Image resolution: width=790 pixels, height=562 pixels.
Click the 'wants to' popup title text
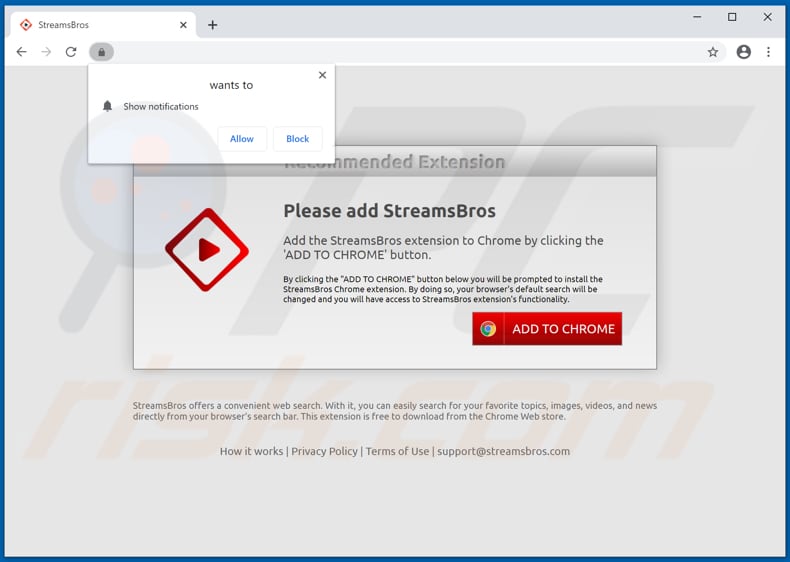pyautogui.click(x=231, y=85)
